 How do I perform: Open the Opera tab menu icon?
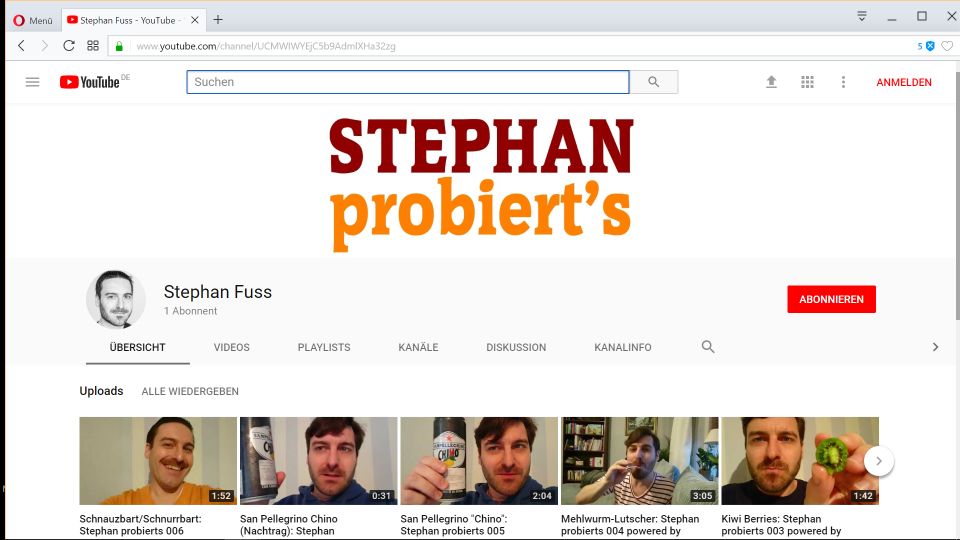(861, 17)
